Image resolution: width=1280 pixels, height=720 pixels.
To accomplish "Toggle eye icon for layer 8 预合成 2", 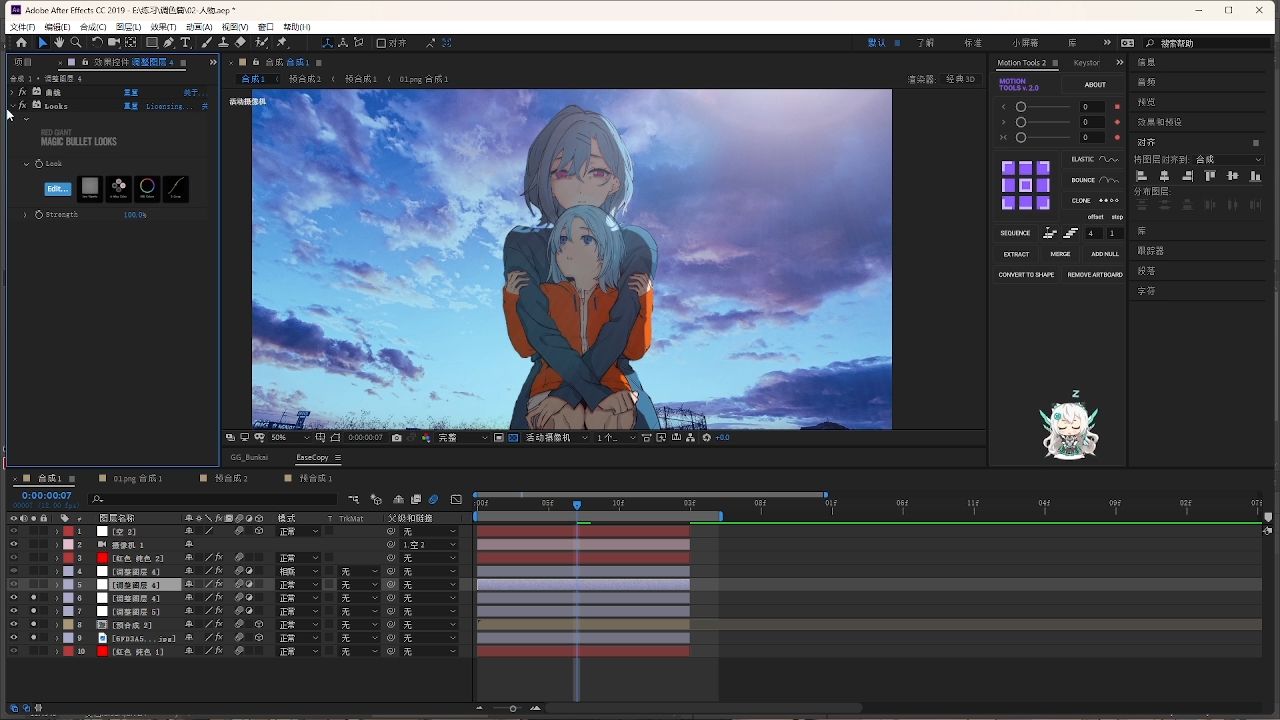I will coord(14,625).
